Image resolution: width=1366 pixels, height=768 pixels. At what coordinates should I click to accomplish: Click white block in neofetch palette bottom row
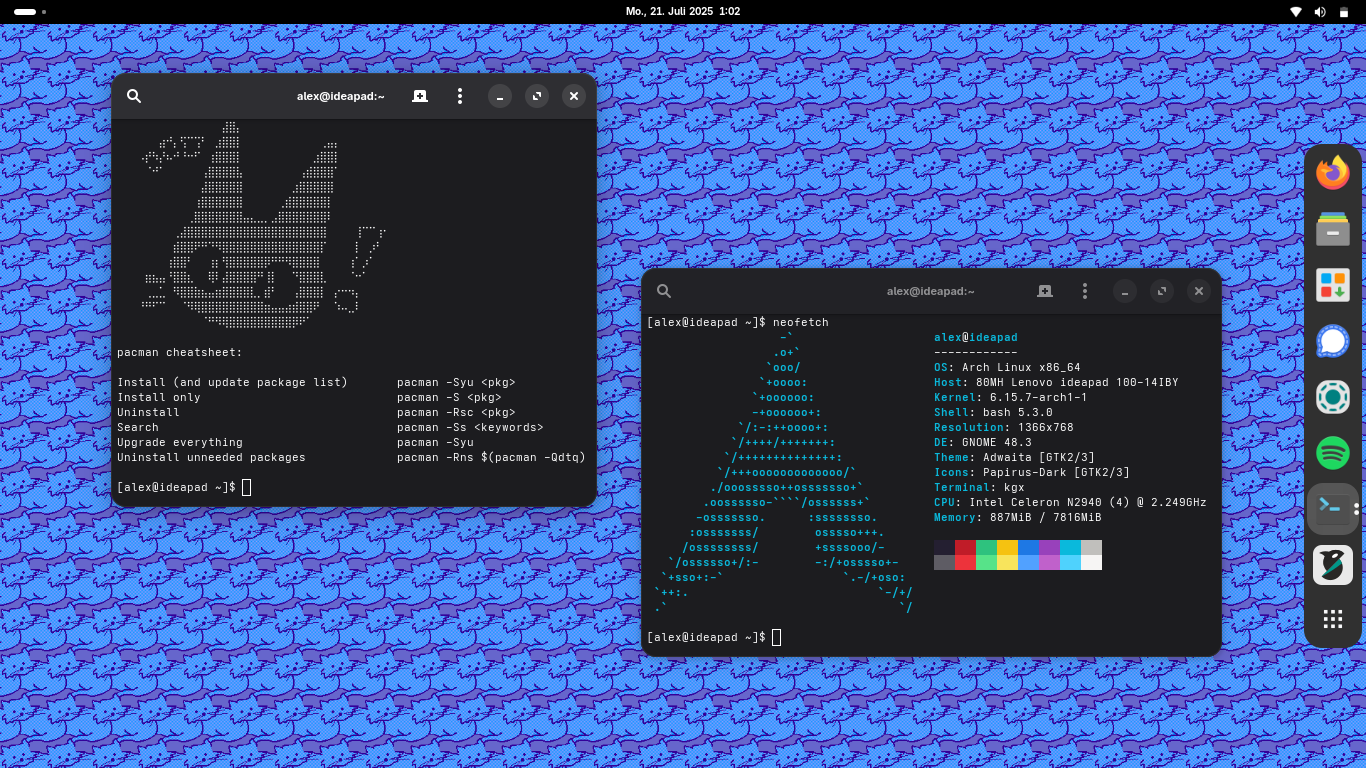pyautogui.click(x=1091, y=562)
